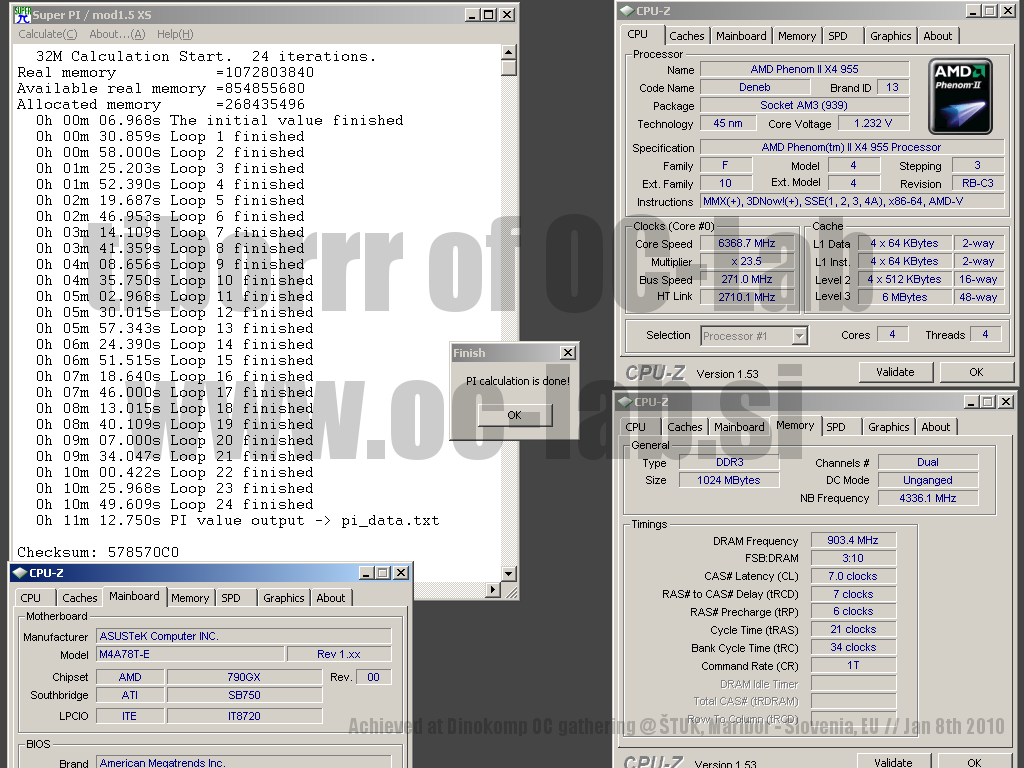Minimize the top CPU-Z window
The image size is (1024, 768).
click(x=973, y=10)
